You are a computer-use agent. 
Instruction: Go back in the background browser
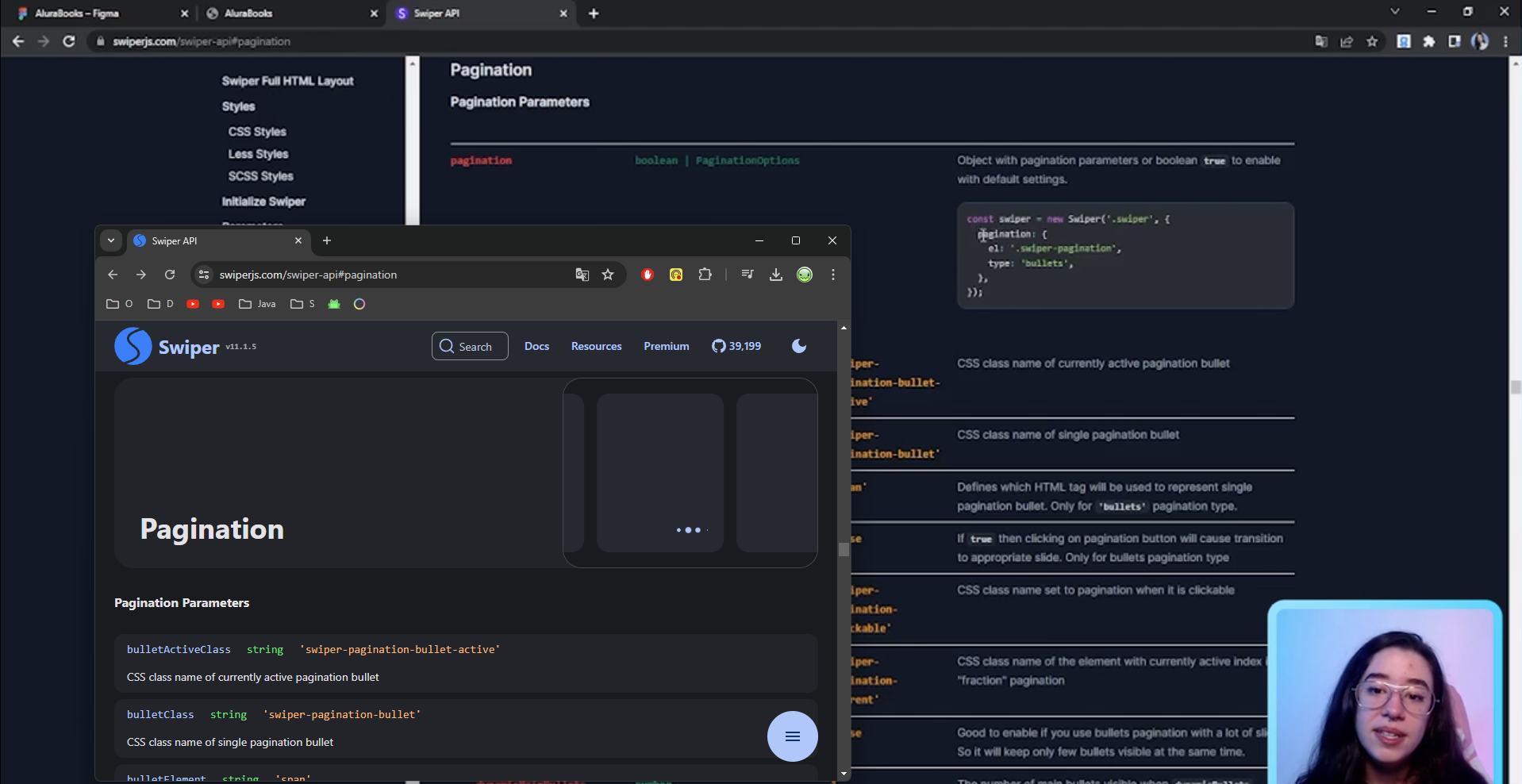click(x=18, y=41)
